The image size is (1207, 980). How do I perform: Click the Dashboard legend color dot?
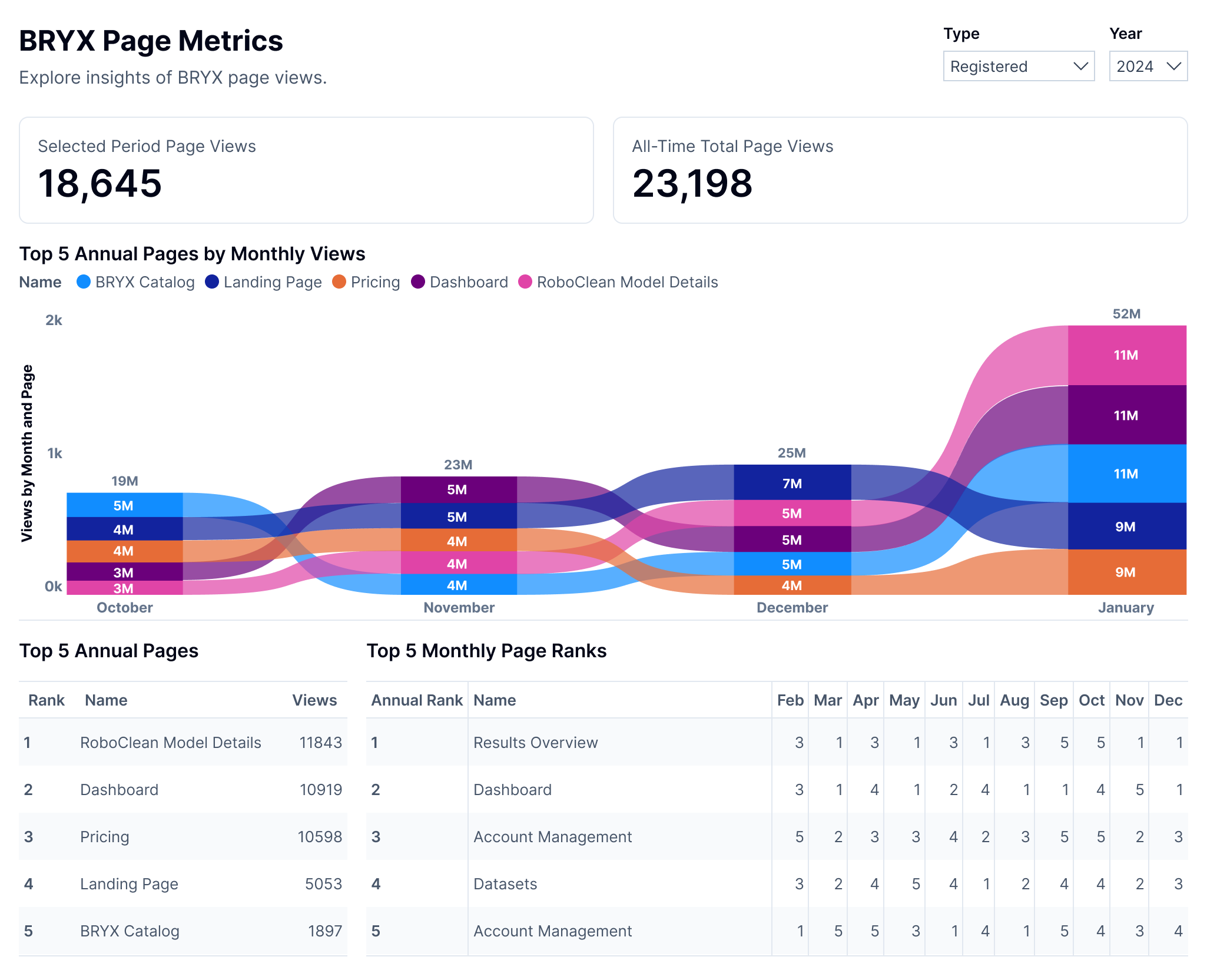pos(418,282)
